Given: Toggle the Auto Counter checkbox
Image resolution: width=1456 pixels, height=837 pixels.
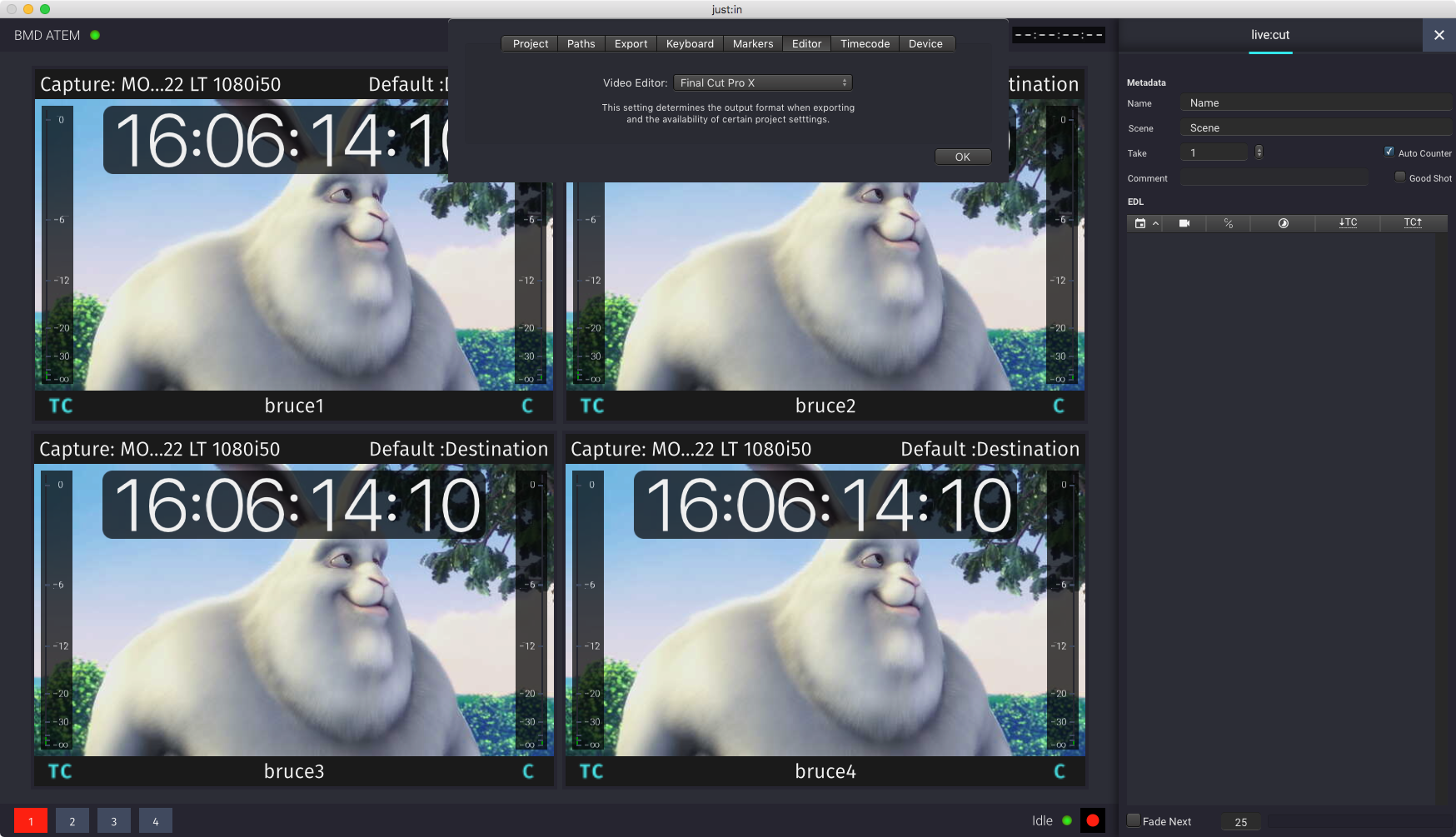Looking at the screenshot, I should click(1389, 152).
